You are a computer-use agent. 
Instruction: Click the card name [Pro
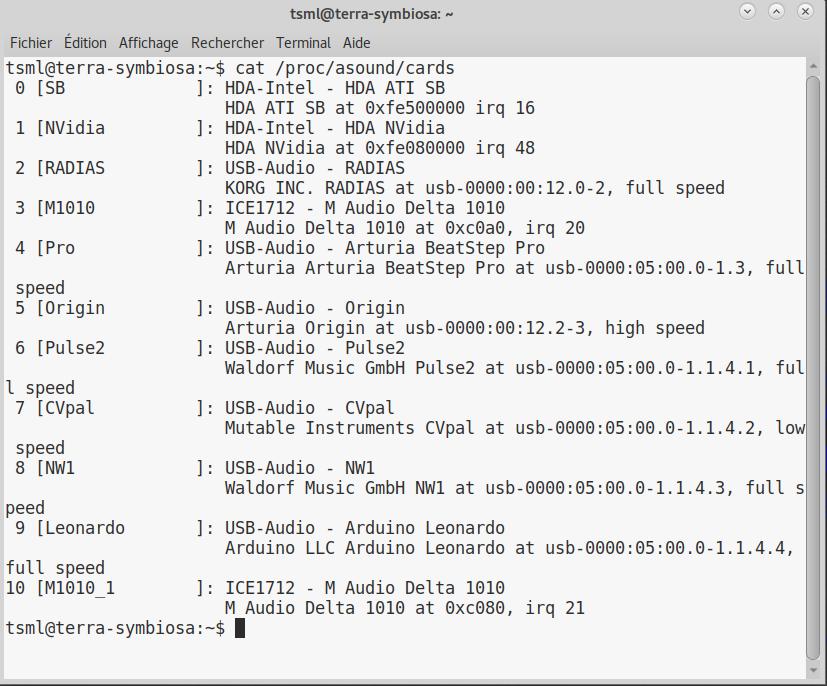tap(55, 248)
